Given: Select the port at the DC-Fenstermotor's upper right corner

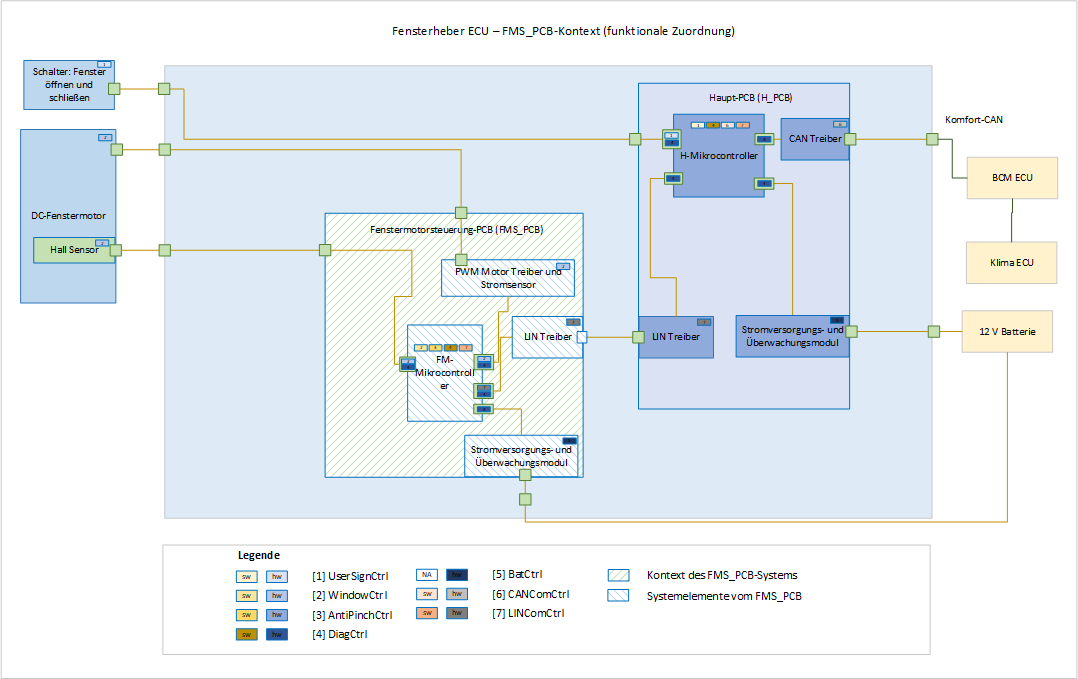Looking at the screenshot, I should pos(117,149).
